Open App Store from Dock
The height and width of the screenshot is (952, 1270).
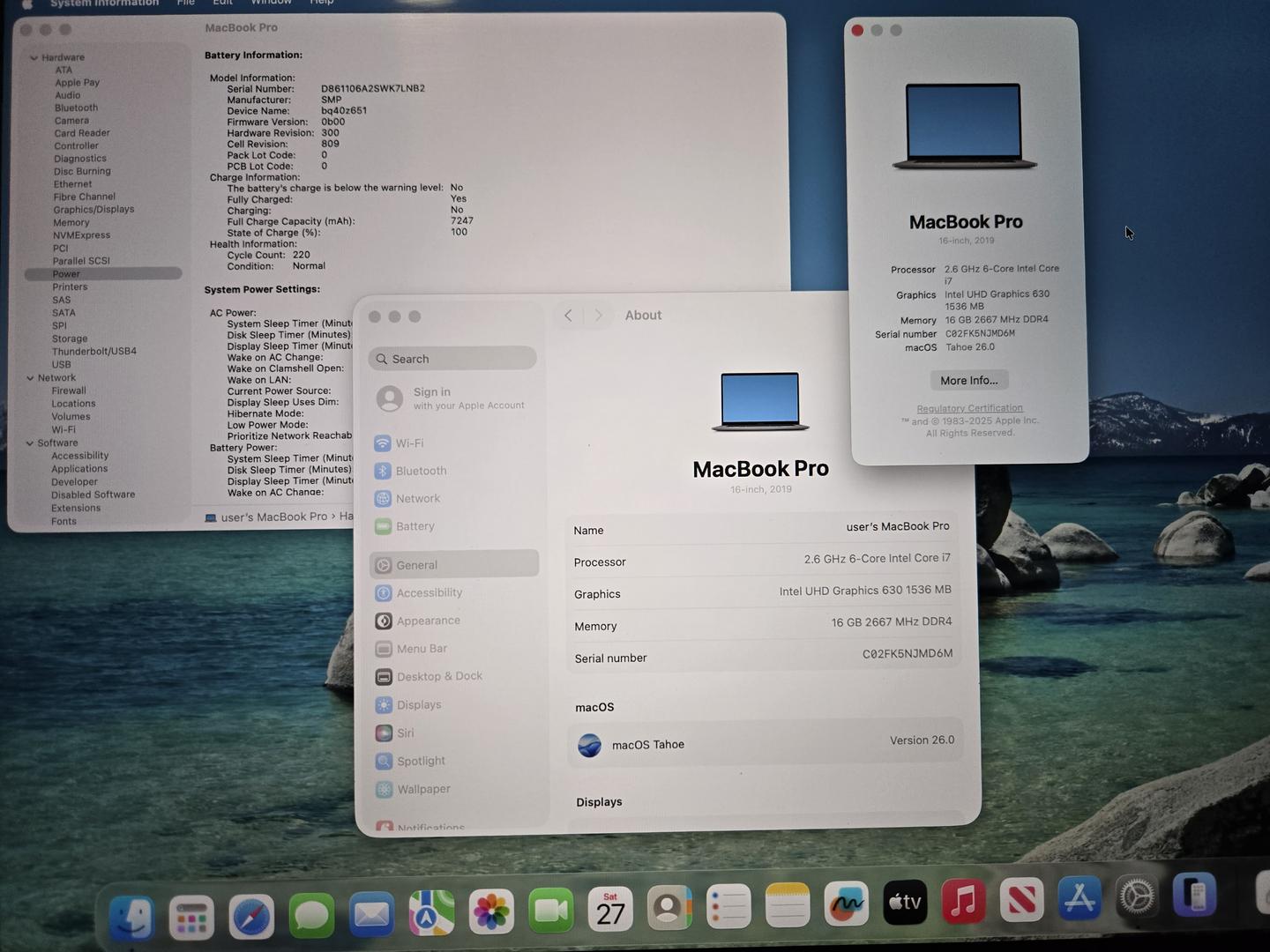1079,898
